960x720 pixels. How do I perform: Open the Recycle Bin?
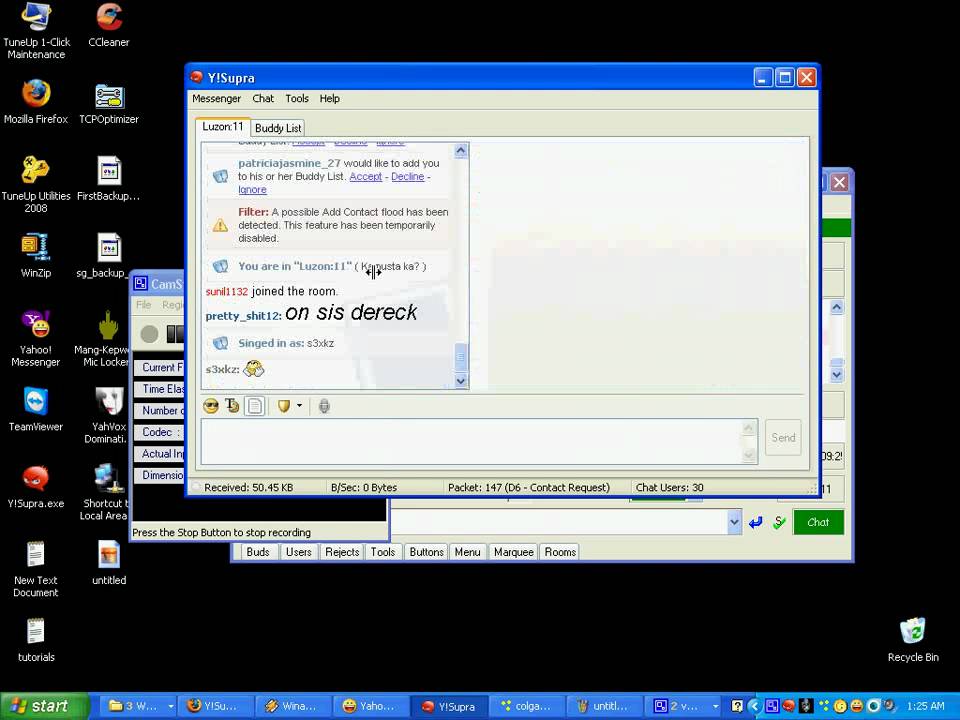(913, 640)
